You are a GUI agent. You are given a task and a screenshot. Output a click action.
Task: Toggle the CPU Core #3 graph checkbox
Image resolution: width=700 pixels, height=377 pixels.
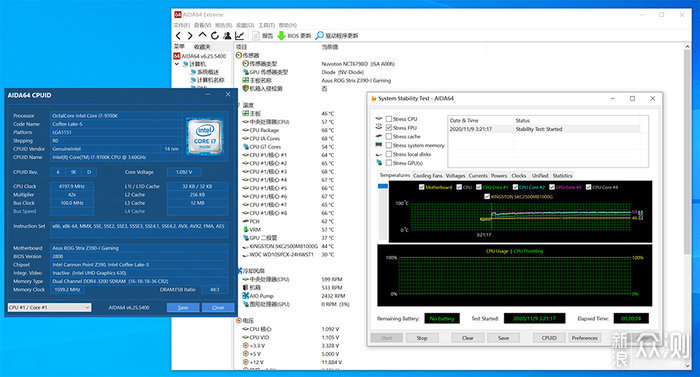coord(552,187)
